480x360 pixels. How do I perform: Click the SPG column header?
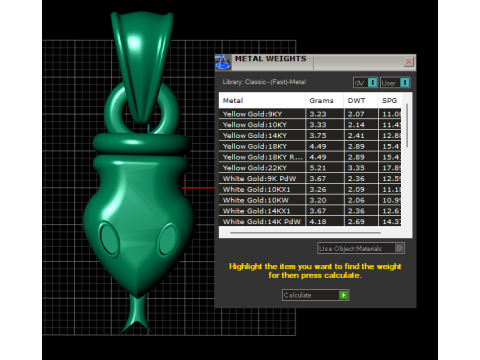pyautogui.click(x=390, y=100)
